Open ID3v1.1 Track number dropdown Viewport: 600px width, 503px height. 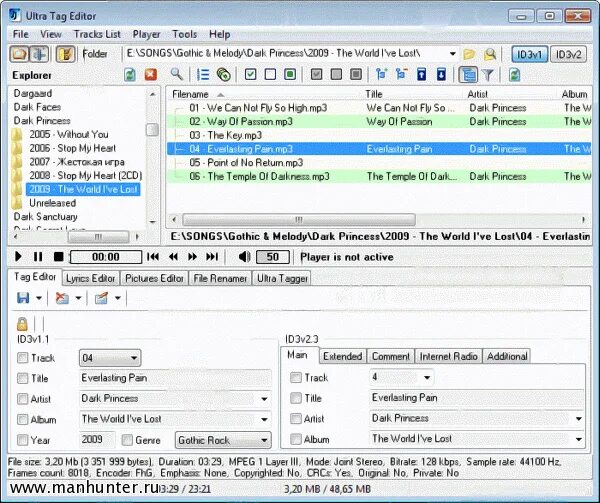[x=134, y=358]
